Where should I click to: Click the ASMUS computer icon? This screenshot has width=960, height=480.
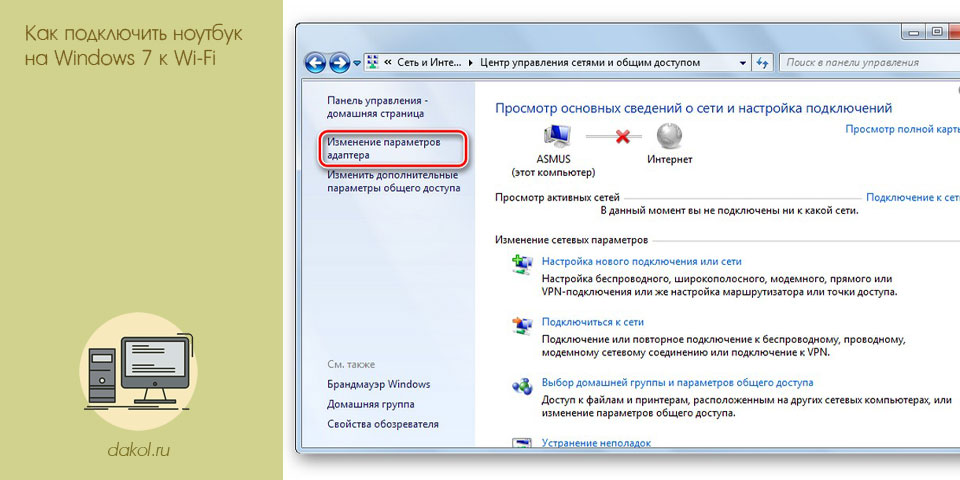pyautogui.click(x=556, y=135)
